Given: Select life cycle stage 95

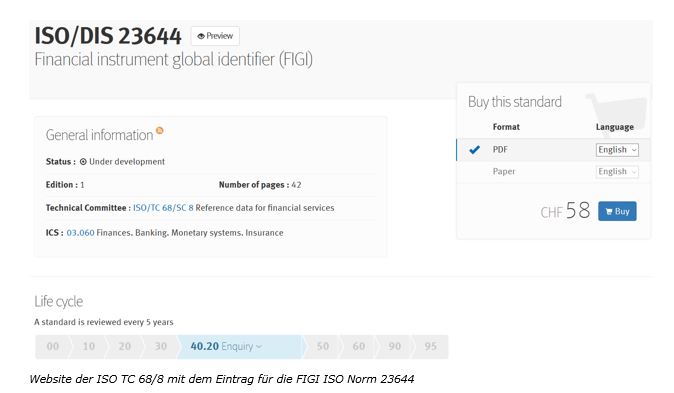Looking at the screenshot, I should pos(431,347).
